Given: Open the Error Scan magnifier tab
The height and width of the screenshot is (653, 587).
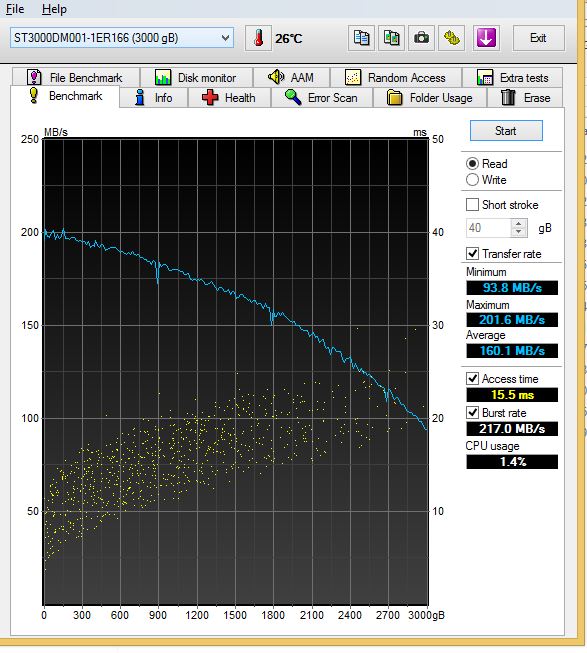Looking at the screenshot, I should [x=322, y=98].
